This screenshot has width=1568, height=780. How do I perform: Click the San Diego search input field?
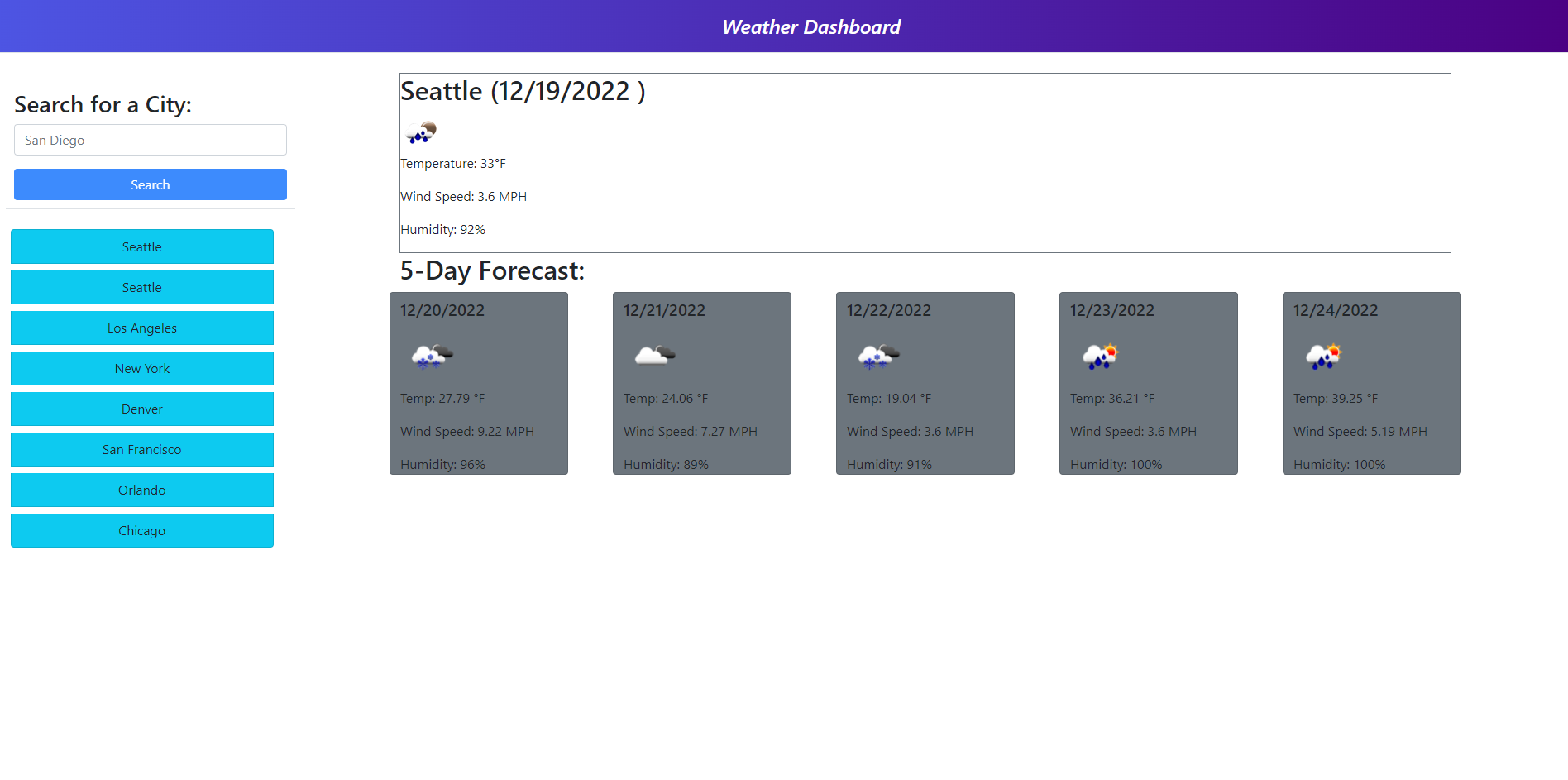(150, 140)
